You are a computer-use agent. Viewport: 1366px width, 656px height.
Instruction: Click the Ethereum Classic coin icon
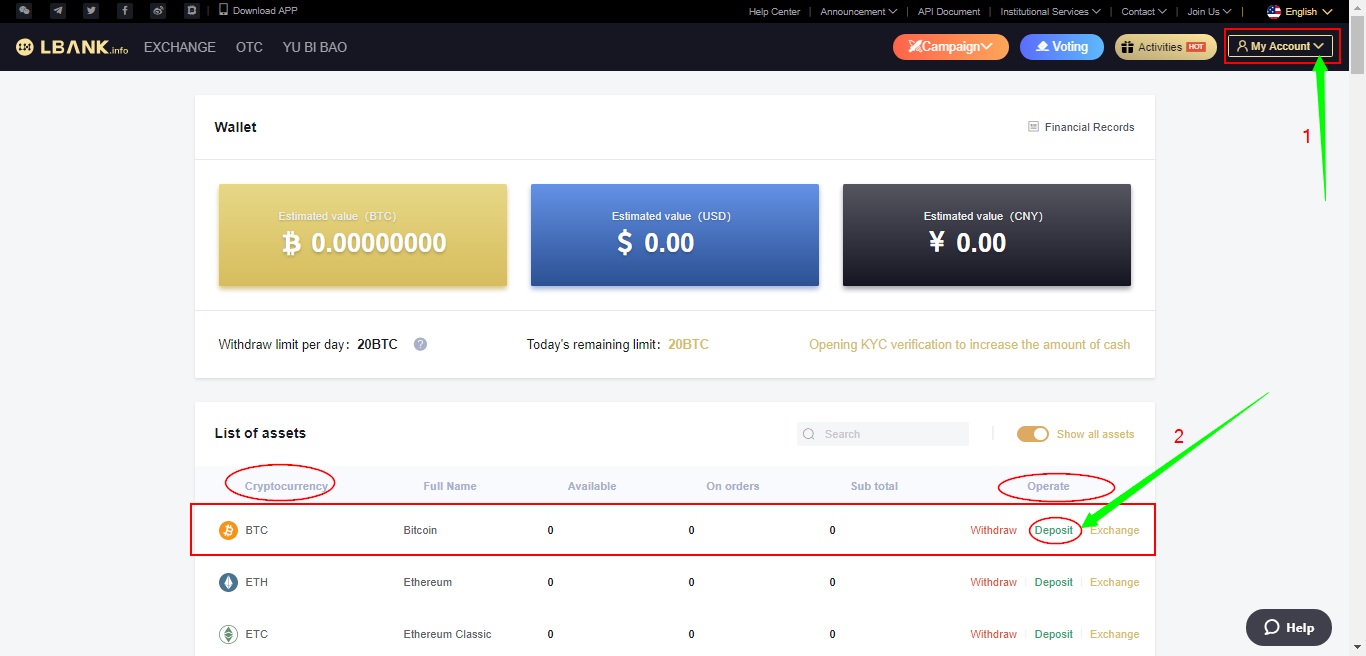(x=229, y=634)
